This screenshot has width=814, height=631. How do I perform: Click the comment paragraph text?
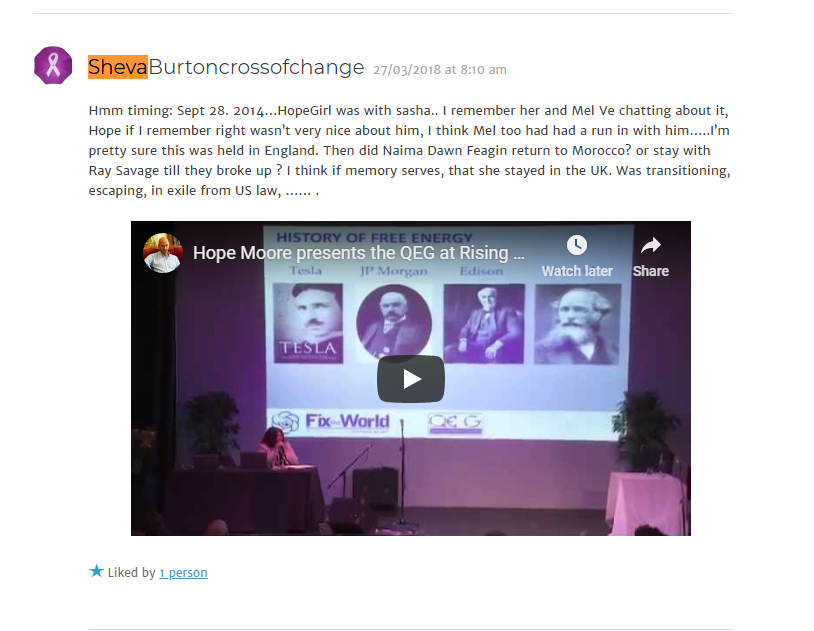tap(409, 151)
